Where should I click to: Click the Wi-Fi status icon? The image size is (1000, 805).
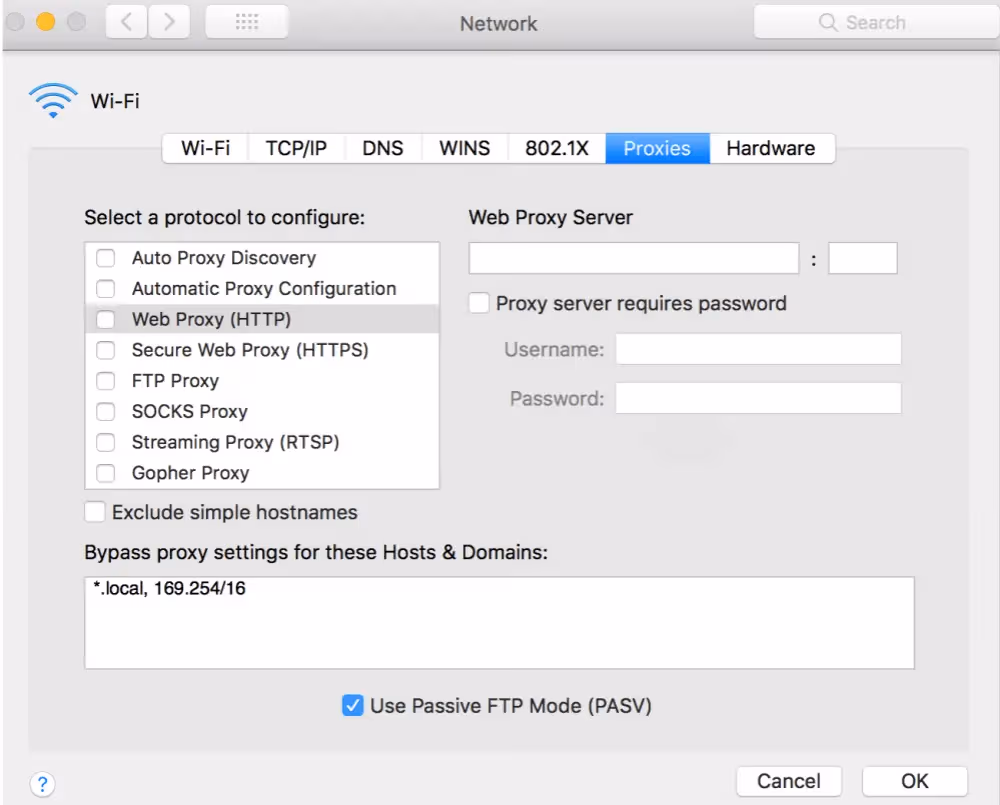[53, 99]
